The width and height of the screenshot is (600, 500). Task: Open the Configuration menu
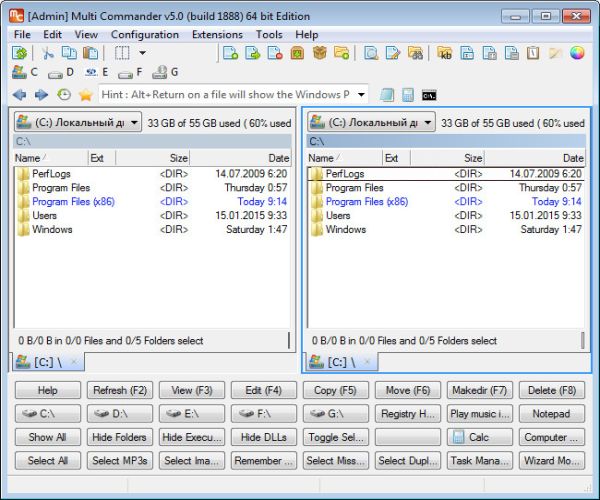[x=145, y=34]
